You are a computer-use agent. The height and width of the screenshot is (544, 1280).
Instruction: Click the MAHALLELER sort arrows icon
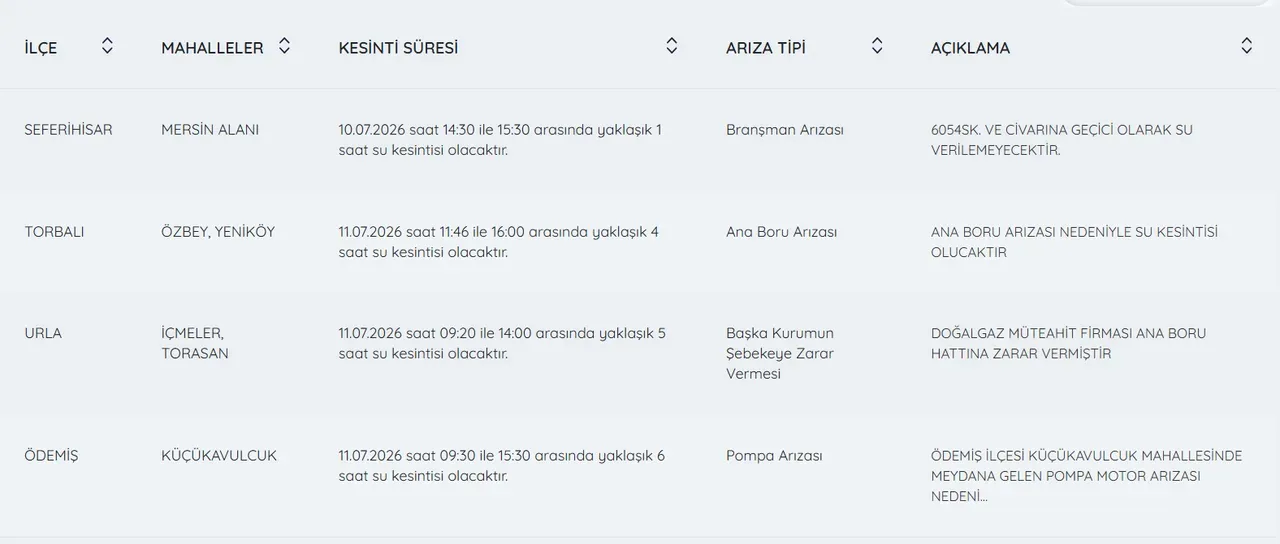pyautogui.click(x=284, y=46)
